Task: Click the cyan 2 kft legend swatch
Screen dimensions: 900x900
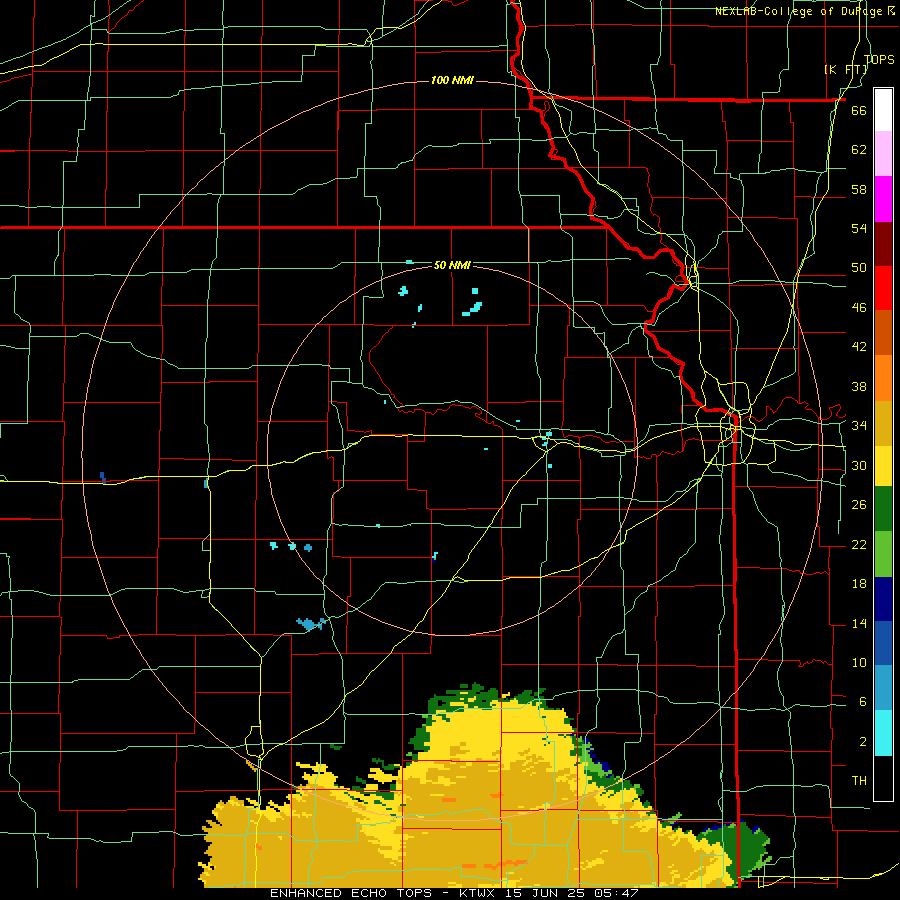Action: click(883, 732)
